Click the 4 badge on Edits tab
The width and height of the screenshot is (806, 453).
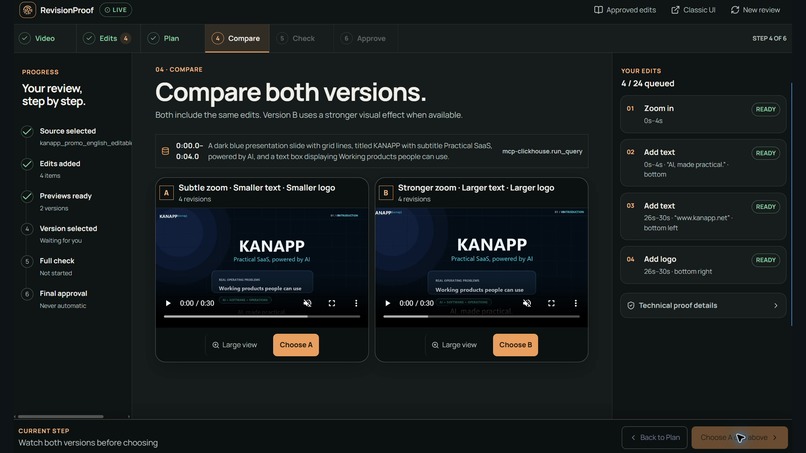tap(125, 38)
